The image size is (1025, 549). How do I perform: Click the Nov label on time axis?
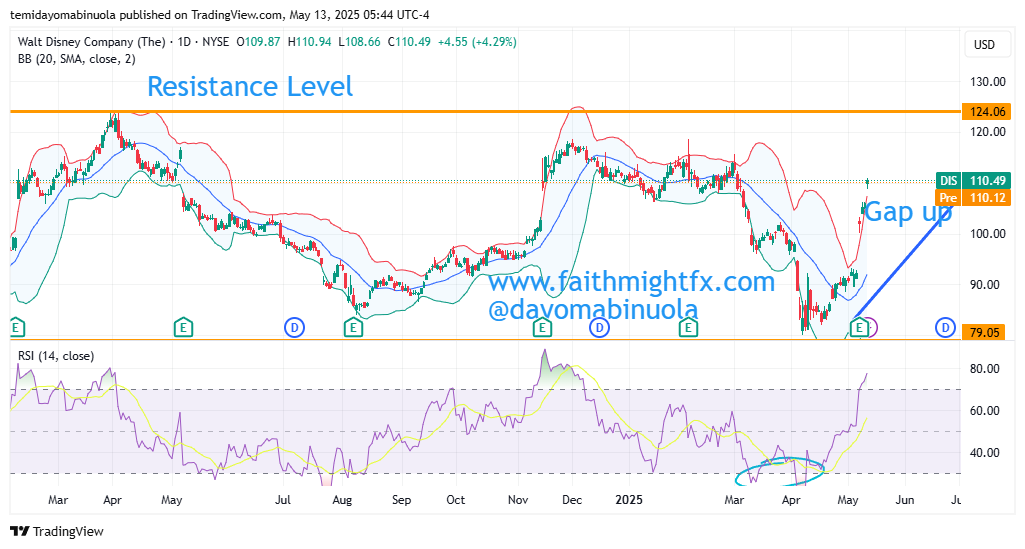[518, 500]
